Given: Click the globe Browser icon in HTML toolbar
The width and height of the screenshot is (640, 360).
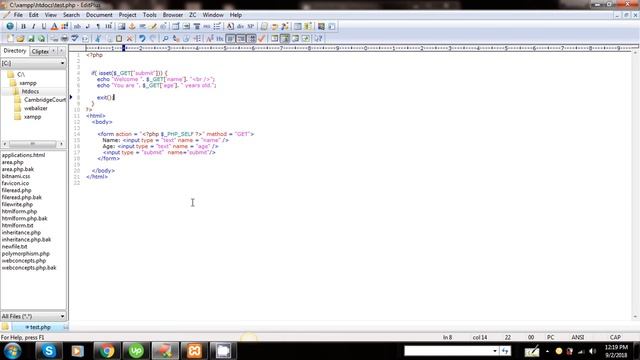Looking at the screenshot, I should [x=10, y=27].
